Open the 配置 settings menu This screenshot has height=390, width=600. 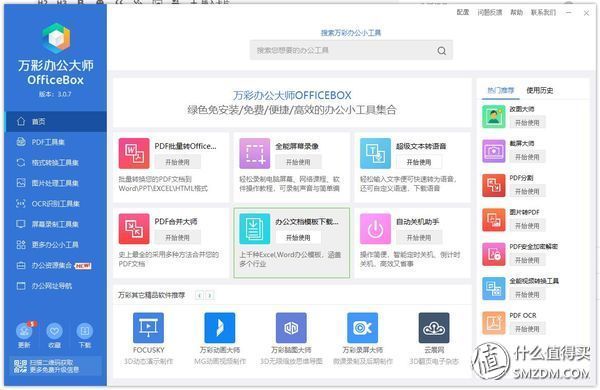463,13
